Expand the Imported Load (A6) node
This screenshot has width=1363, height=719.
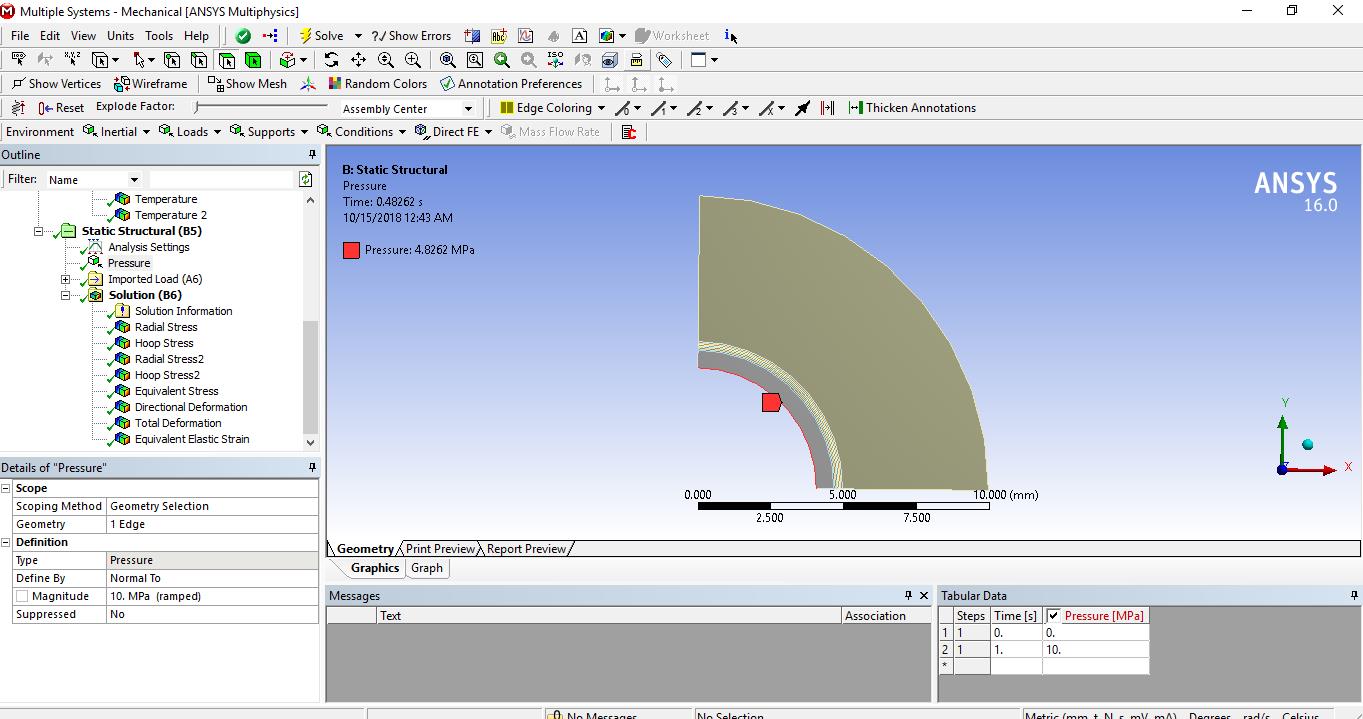coord(66,279)
